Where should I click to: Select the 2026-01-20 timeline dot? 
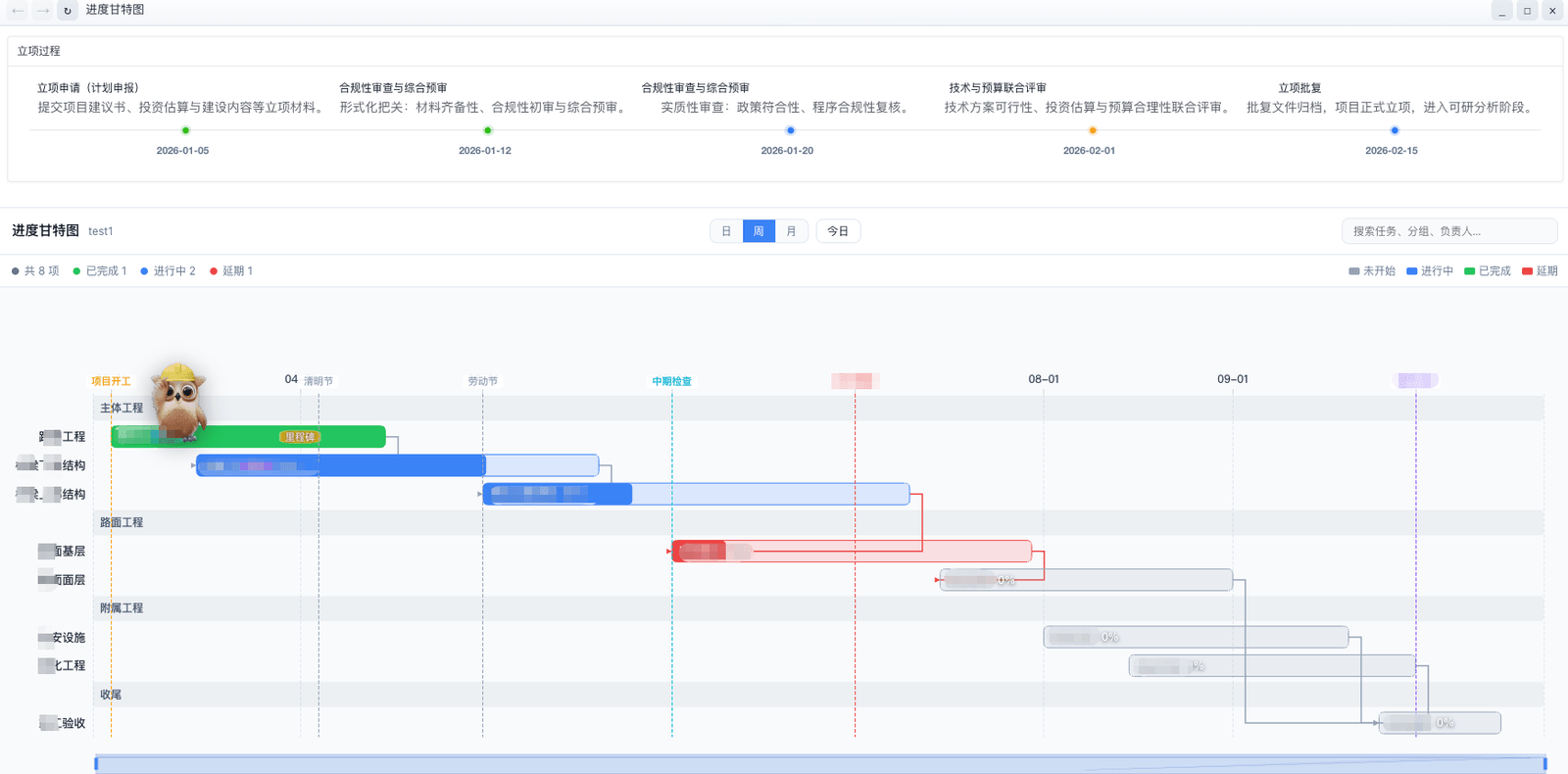tap(790, 130)
